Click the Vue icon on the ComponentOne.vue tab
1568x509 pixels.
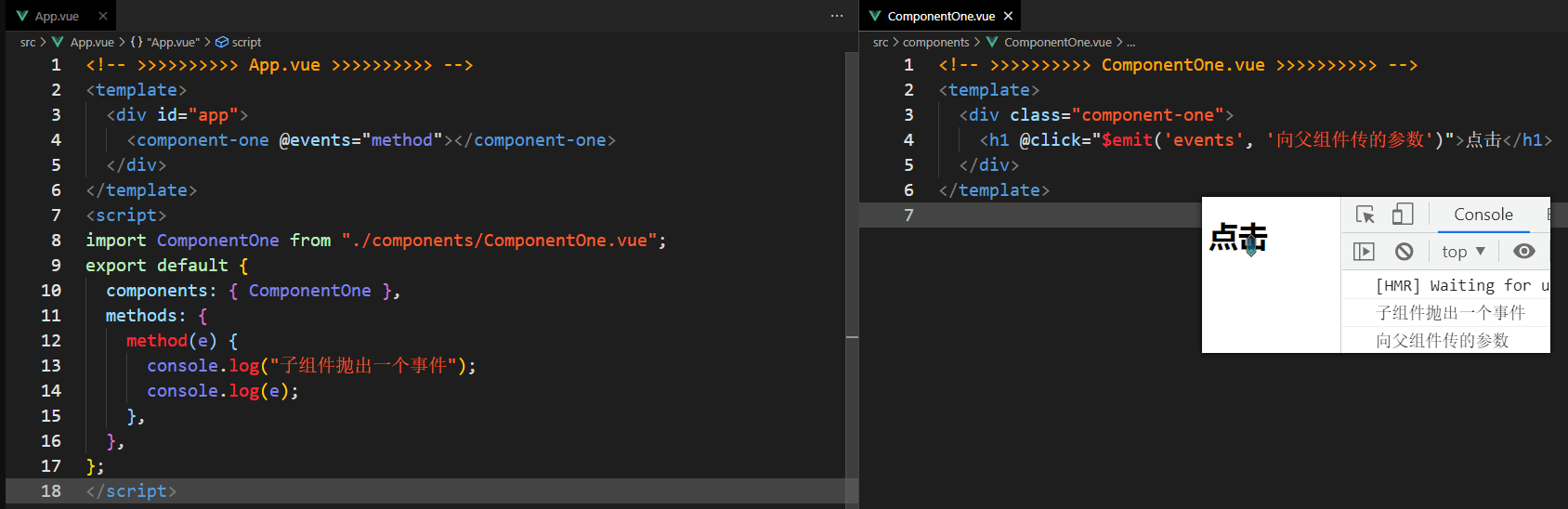875,16
